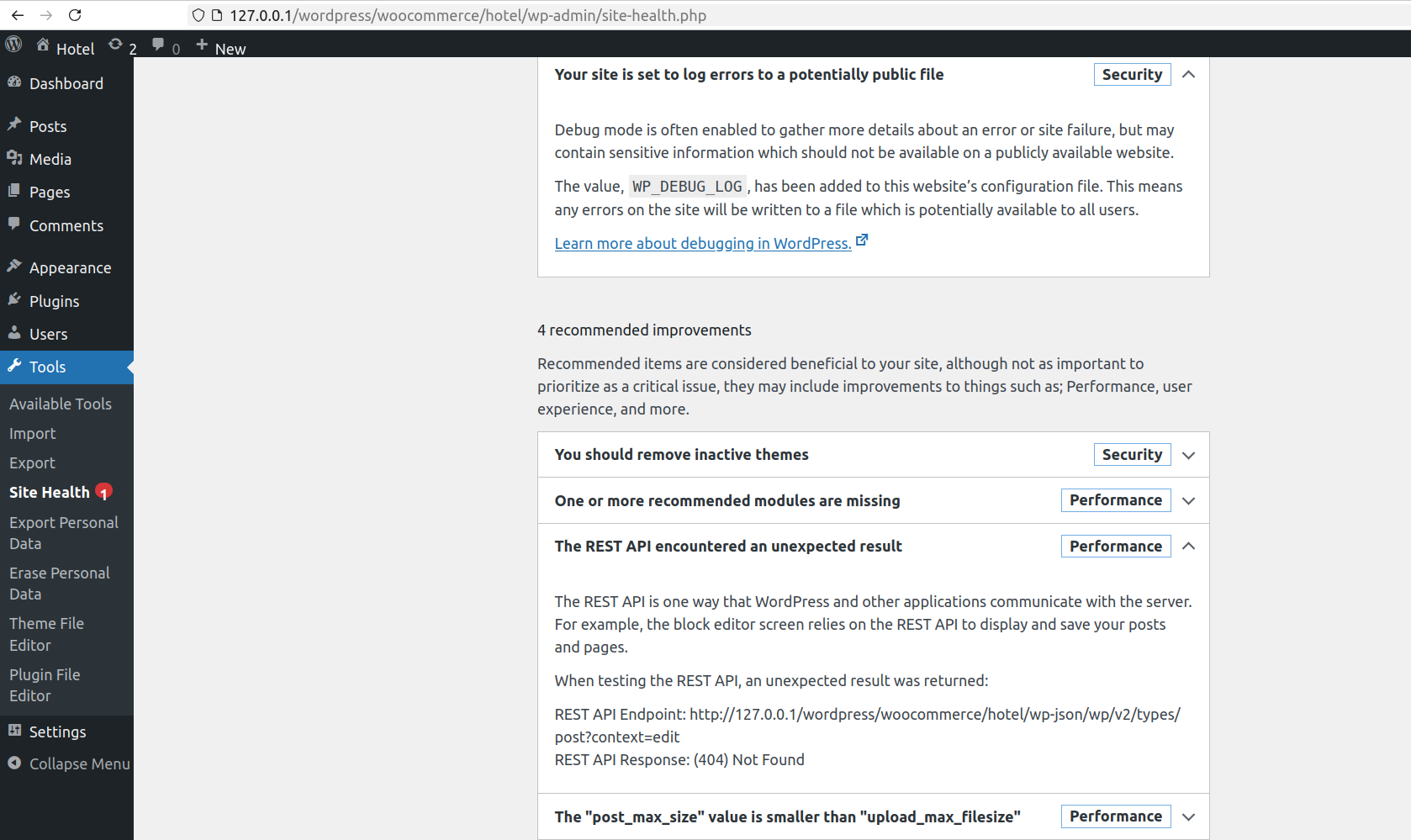1411x840 pixels.
Task: Collapse the REST API unexpected result item
Action: (1188, 546)
